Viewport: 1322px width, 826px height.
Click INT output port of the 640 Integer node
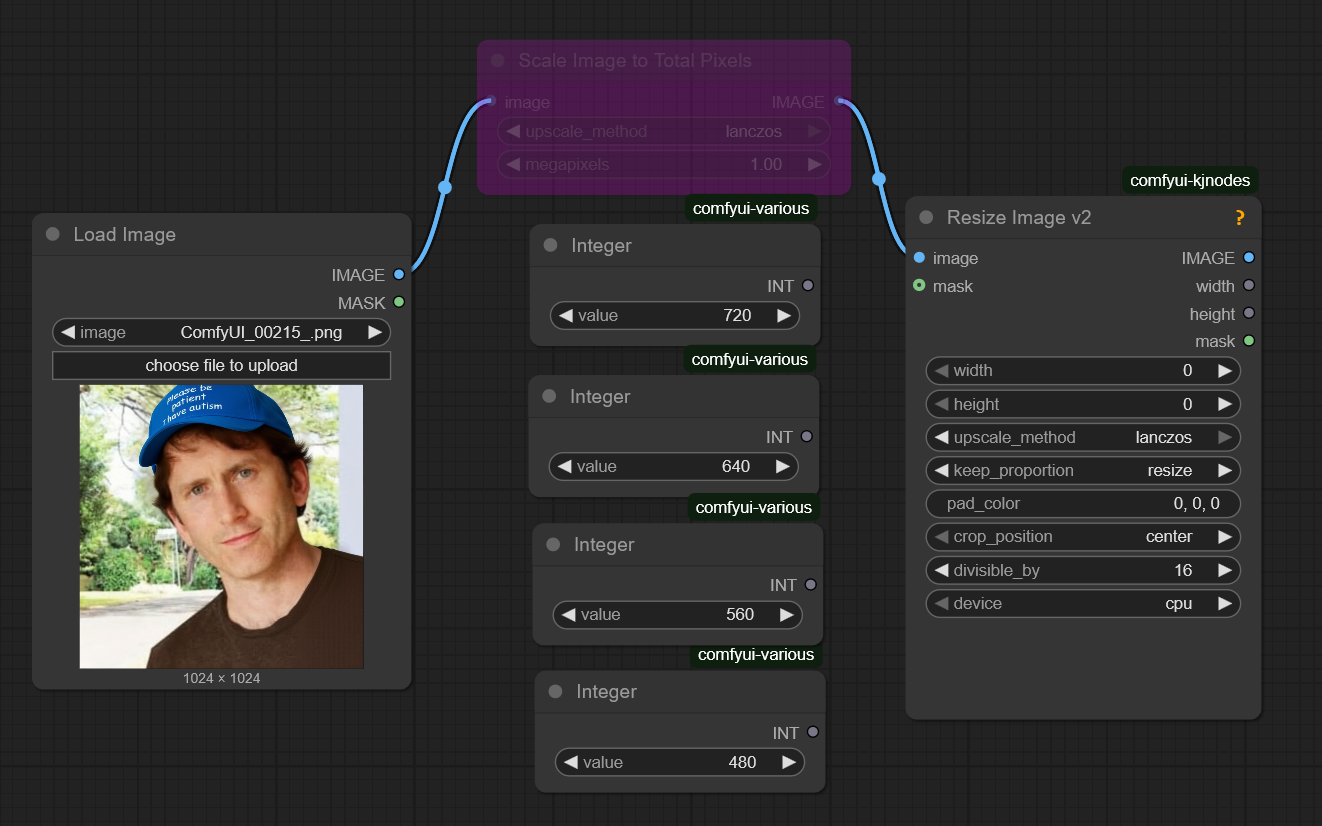click(807, 437)
